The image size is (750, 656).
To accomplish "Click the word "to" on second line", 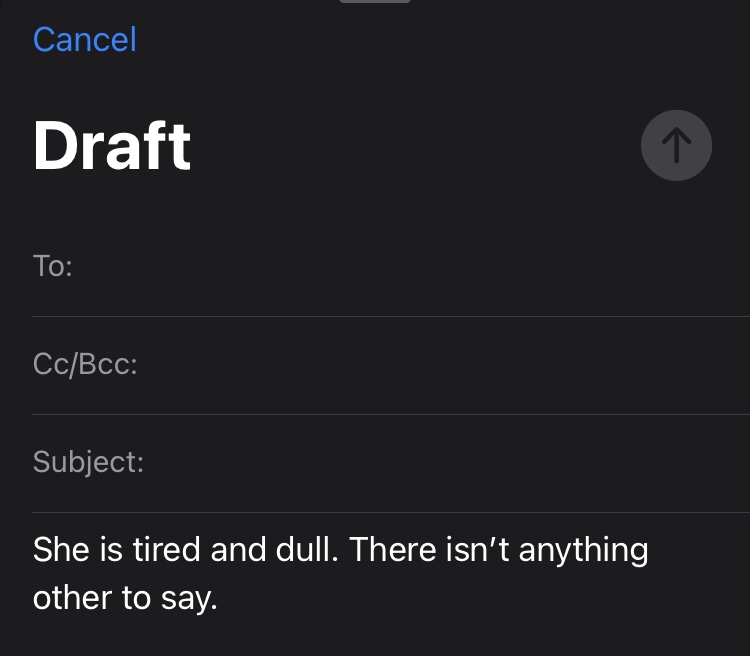I will 133,597.
